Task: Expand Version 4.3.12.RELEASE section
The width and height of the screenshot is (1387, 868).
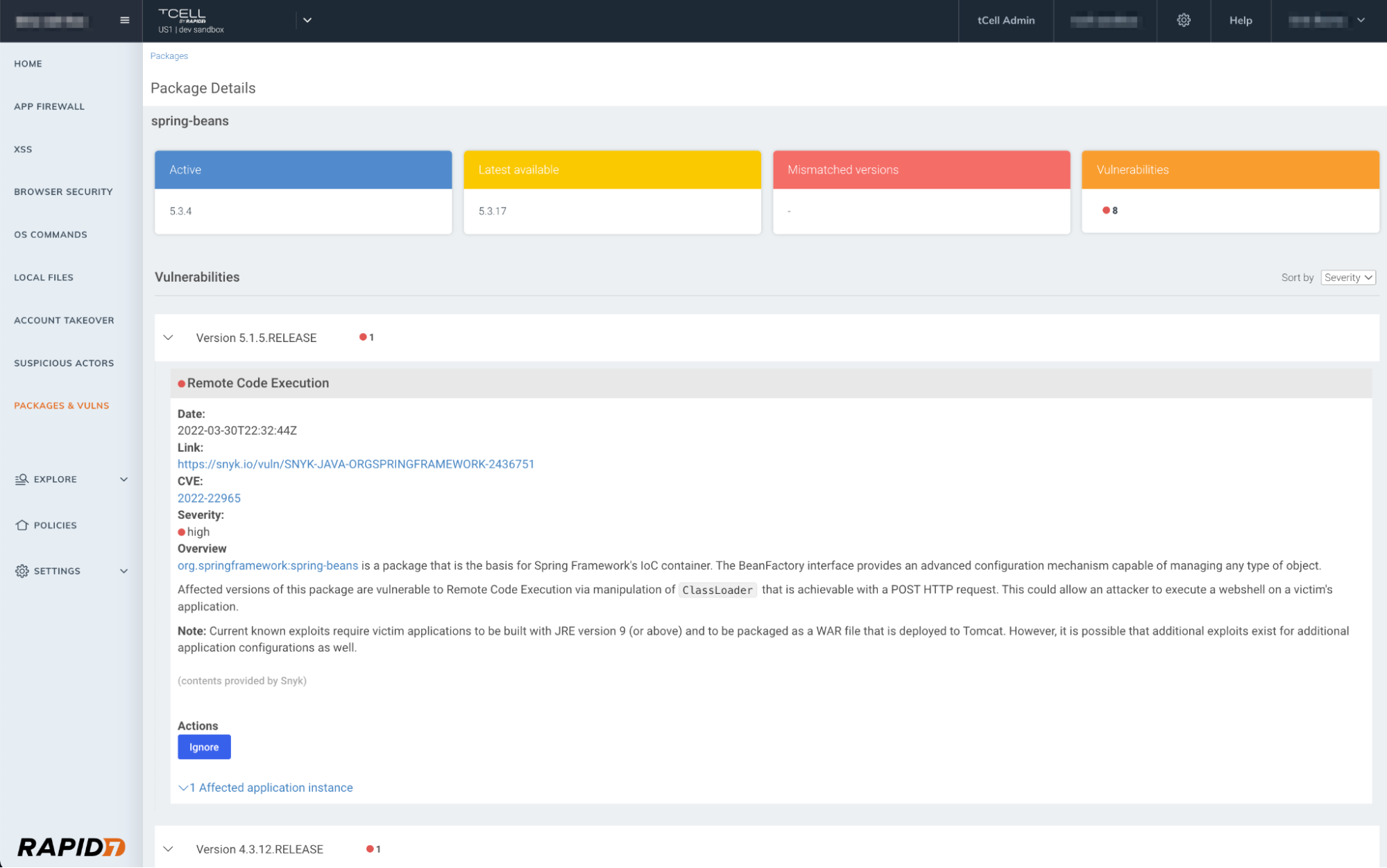Action: click(169, 849)
